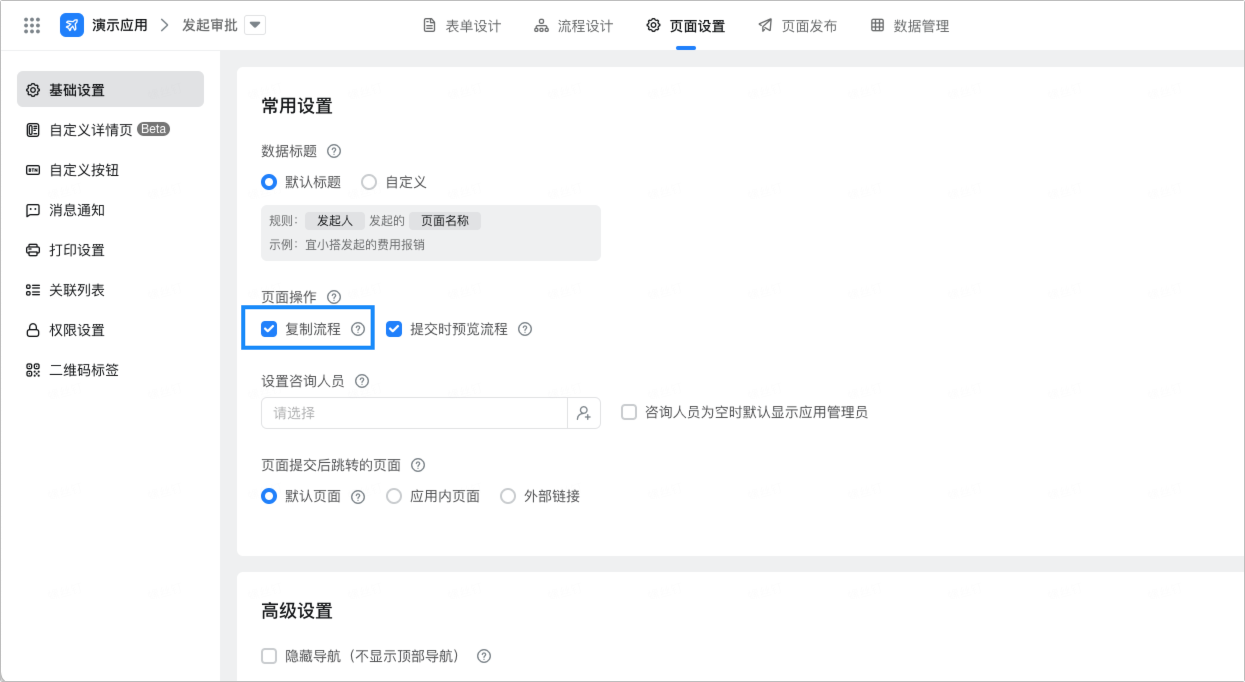Click the 页面名称 rule tag
The height and width of the screenshot is (682, 1245).
445,221
